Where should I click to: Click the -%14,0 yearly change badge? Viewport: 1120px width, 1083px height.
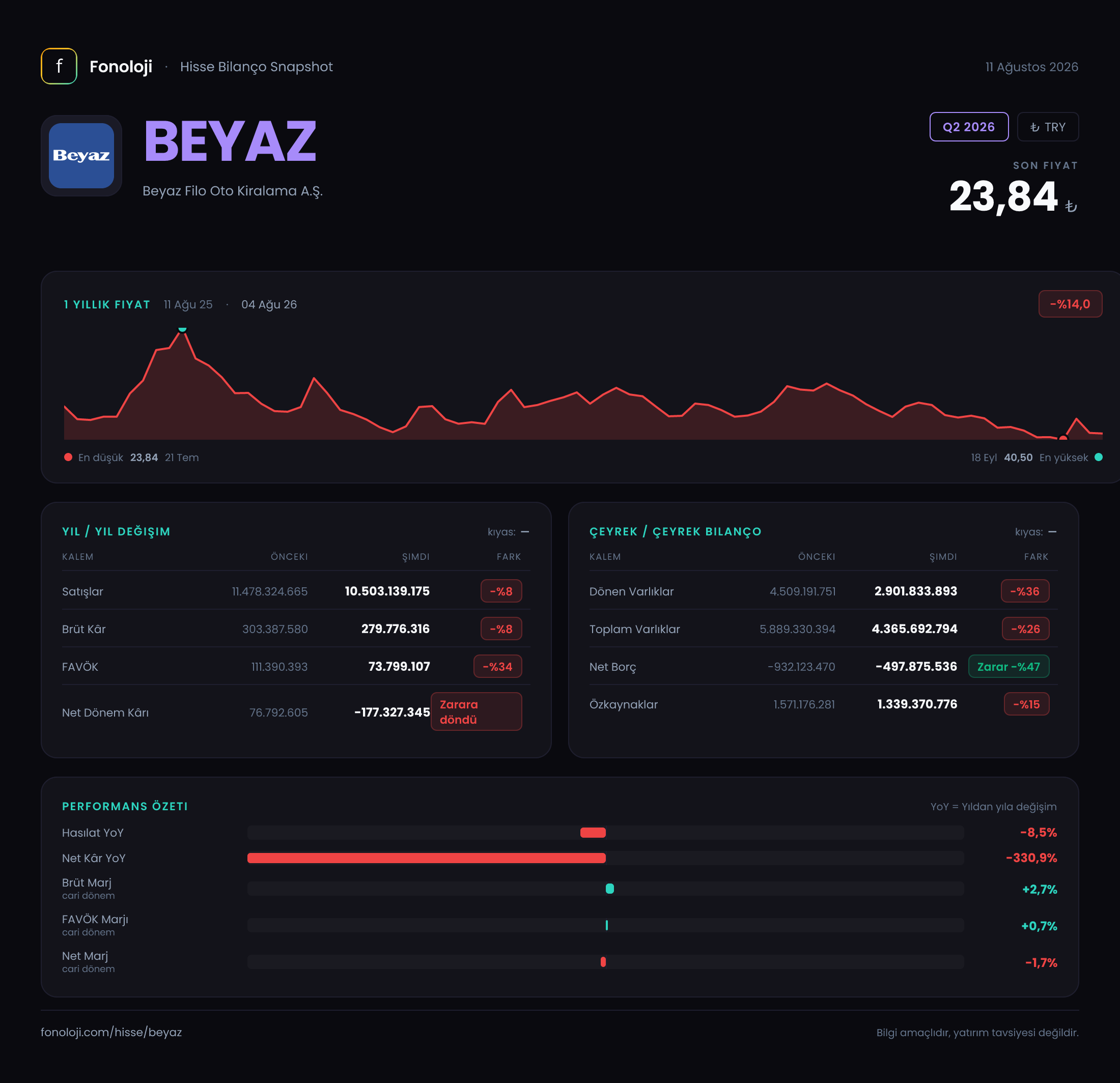[x=1070, y=304]
